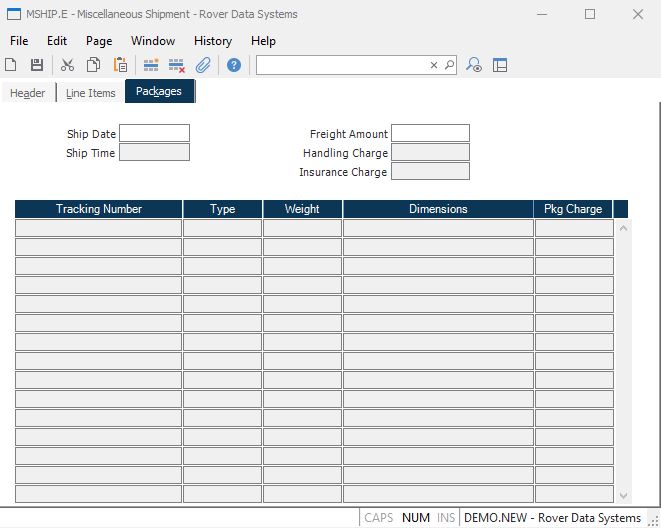This screenshot has width=661, height=529.
Task: Click the Delete row icon
Action: pyautogui.click(x=177, y=65)
